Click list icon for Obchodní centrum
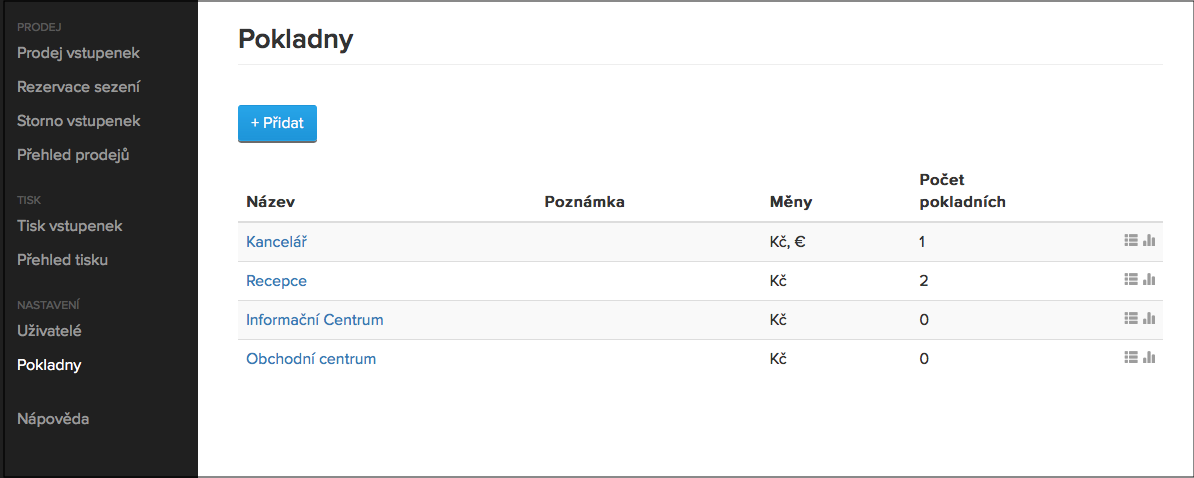The image size is (1194, 478). [x=1131, y=357]
